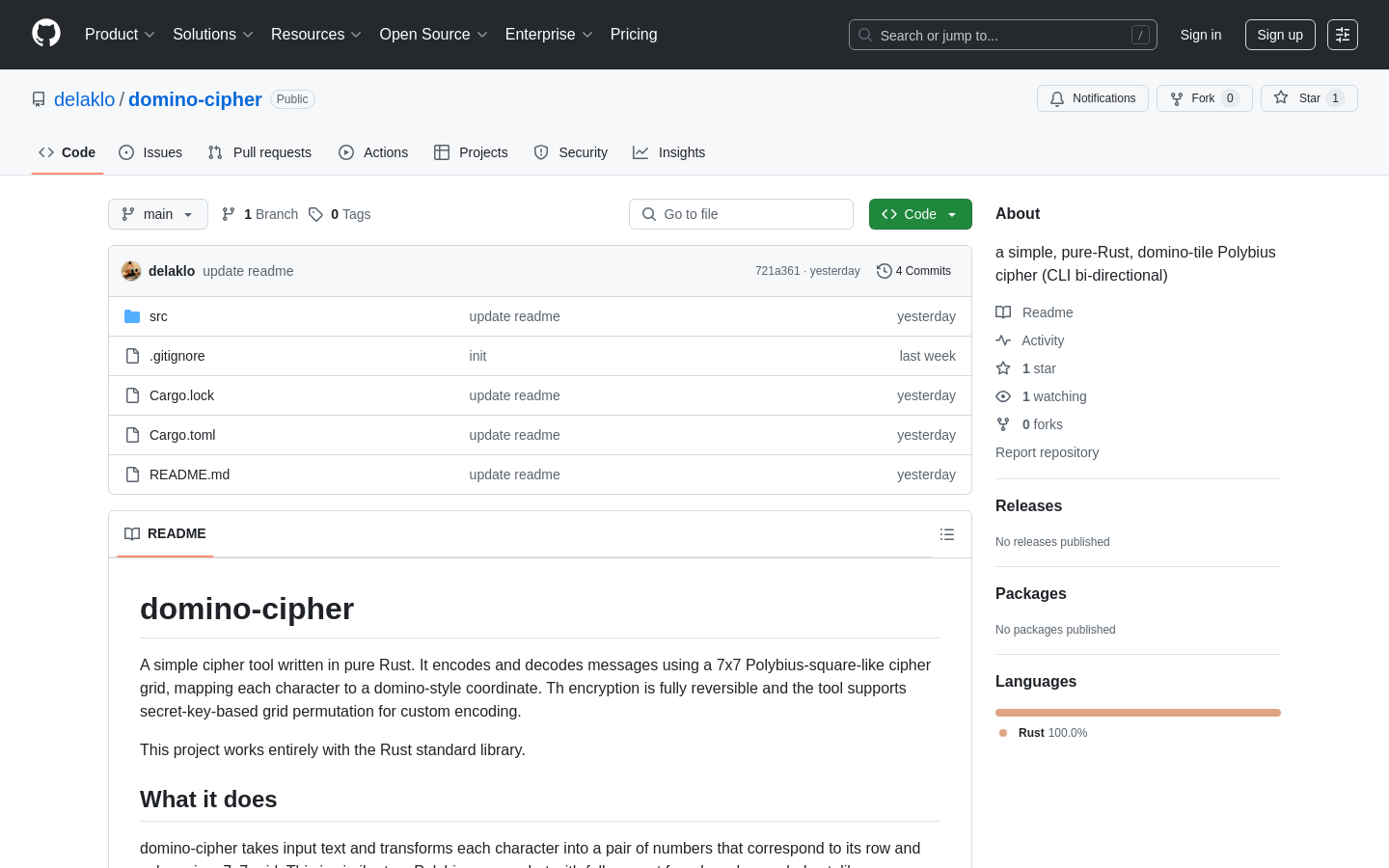Viewport: 1389px width, 868px height.
Task: Click the tag icon beside 0 Tags
Action: [x=315, y=214]
